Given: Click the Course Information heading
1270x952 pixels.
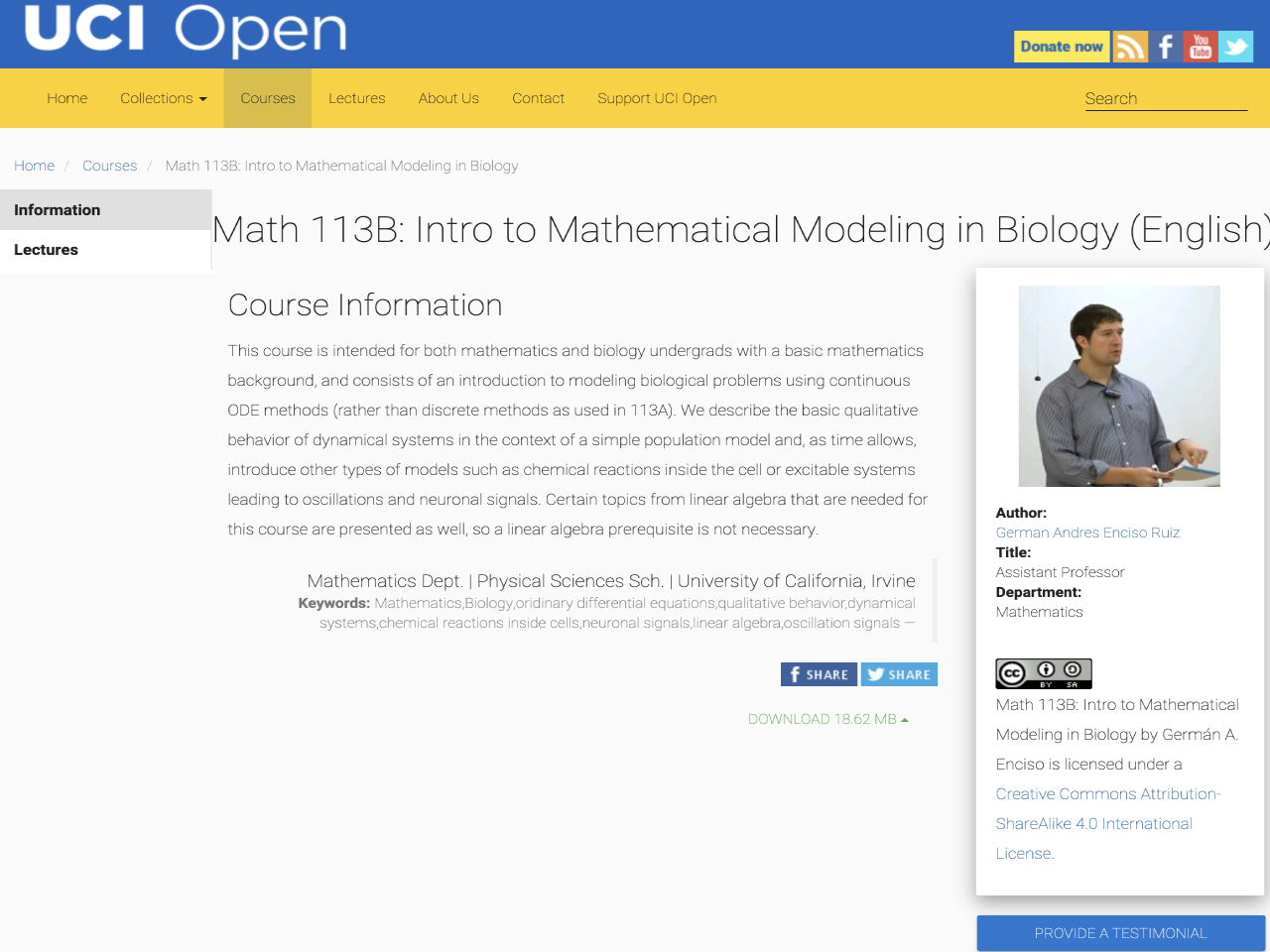Looking at the screenshot, I should (x=365, y=304).
